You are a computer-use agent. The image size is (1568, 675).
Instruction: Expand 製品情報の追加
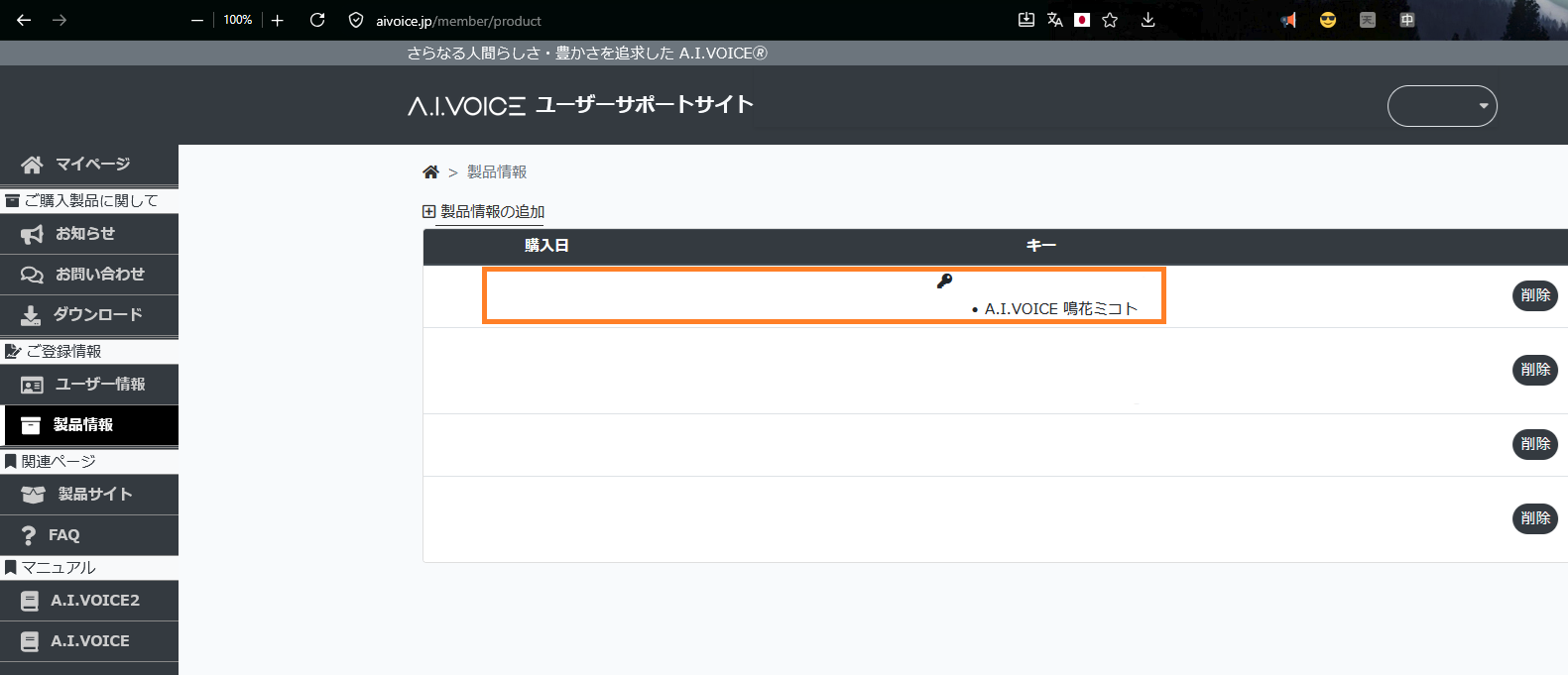pos(484,212)
